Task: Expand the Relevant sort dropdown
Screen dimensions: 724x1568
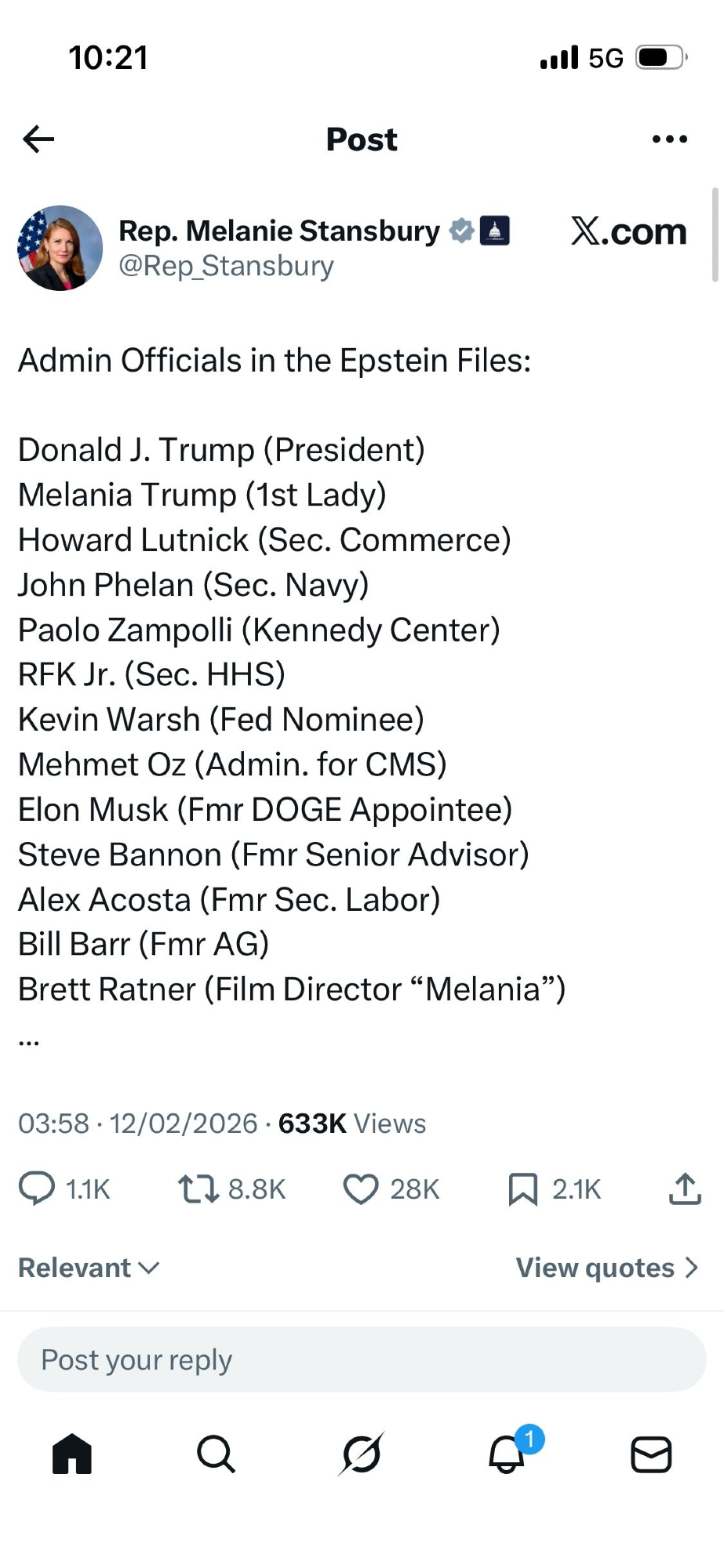Action: [89, 1268]
